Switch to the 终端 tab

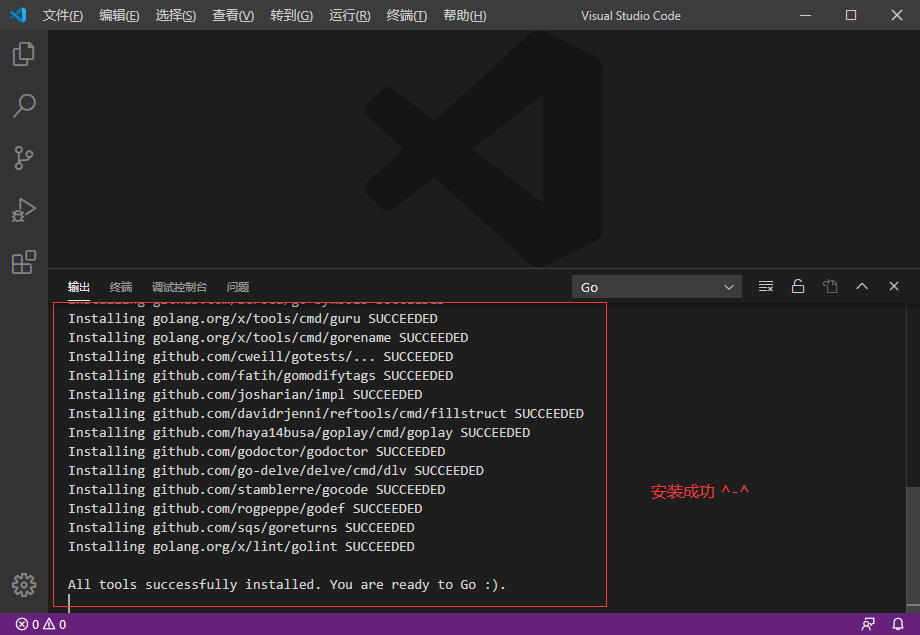(x=120, y=287)
